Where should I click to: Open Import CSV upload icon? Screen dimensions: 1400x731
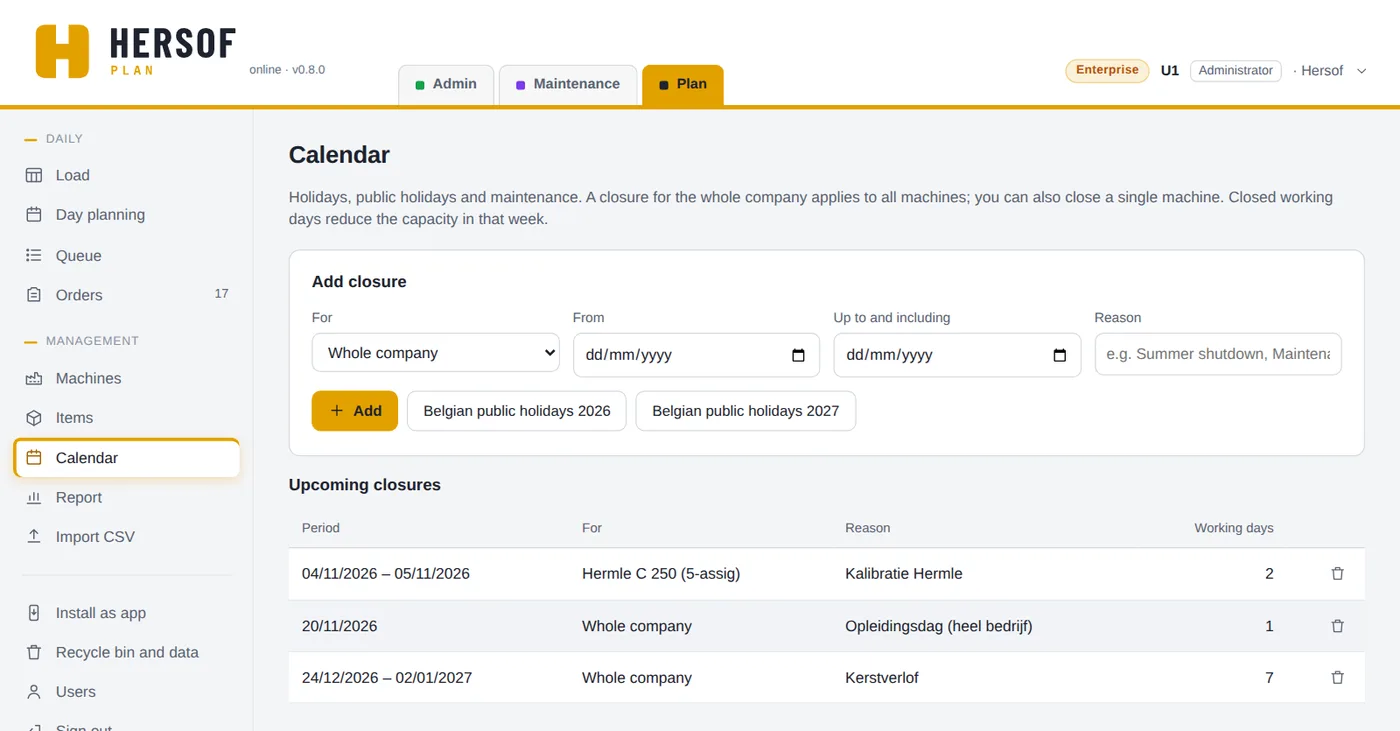[x=34, y=537]
